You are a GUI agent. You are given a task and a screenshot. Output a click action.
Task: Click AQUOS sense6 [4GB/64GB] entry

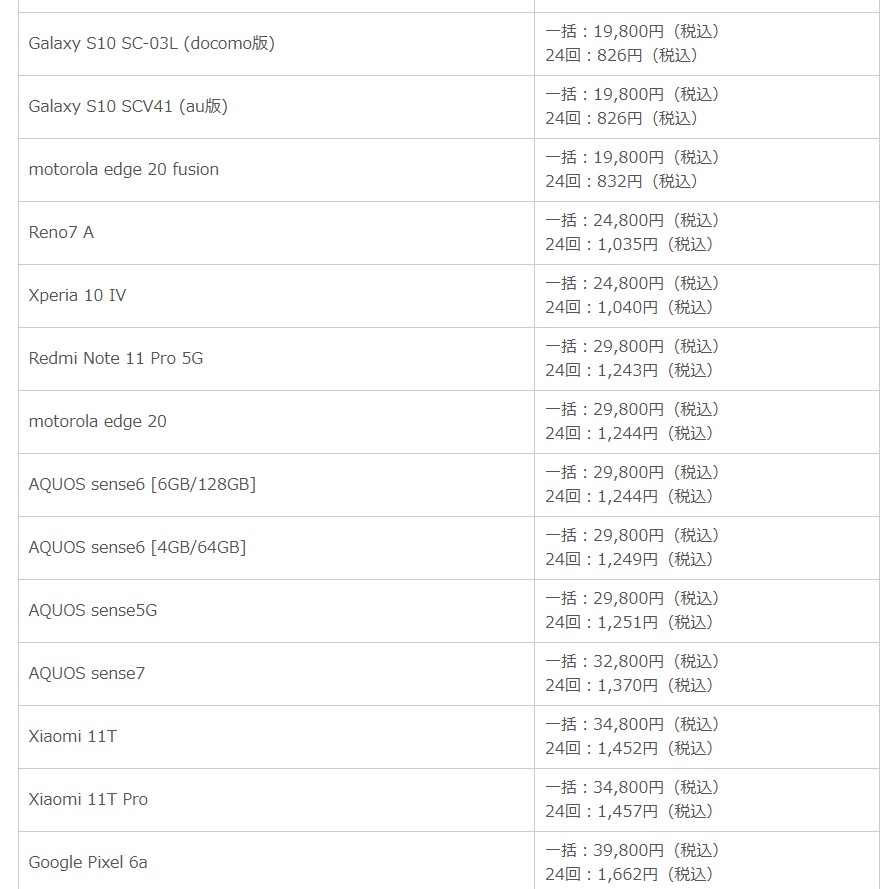click(x=137, y=547)
